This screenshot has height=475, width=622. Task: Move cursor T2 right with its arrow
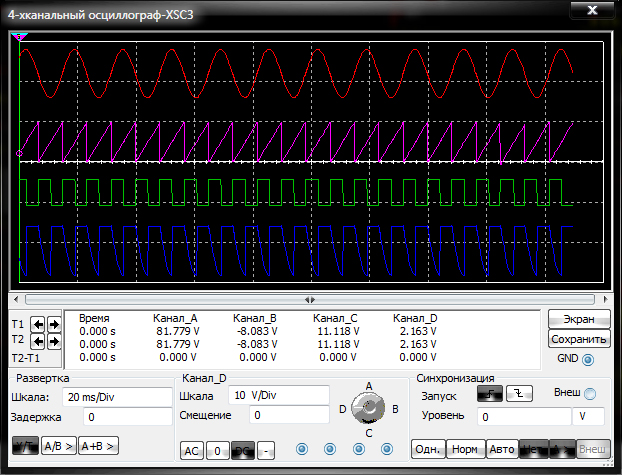coord(54,341)
